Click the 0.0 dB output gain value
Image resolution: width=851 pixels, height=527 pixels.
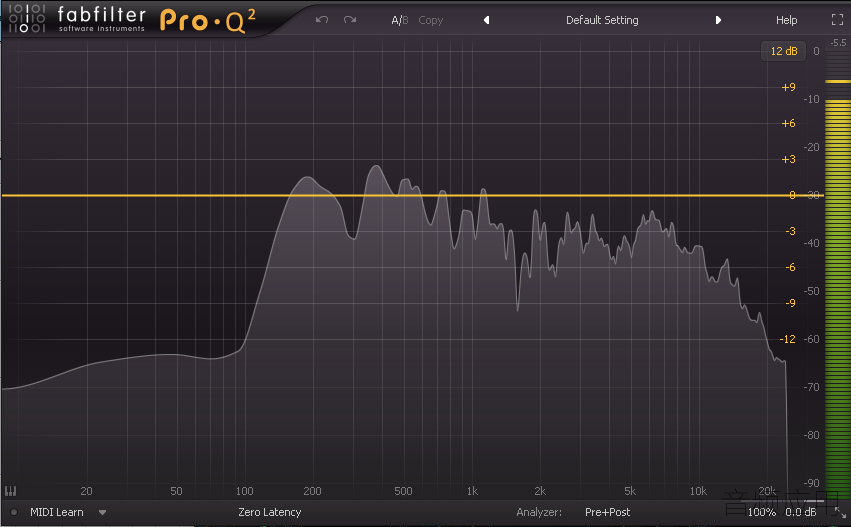800,512
